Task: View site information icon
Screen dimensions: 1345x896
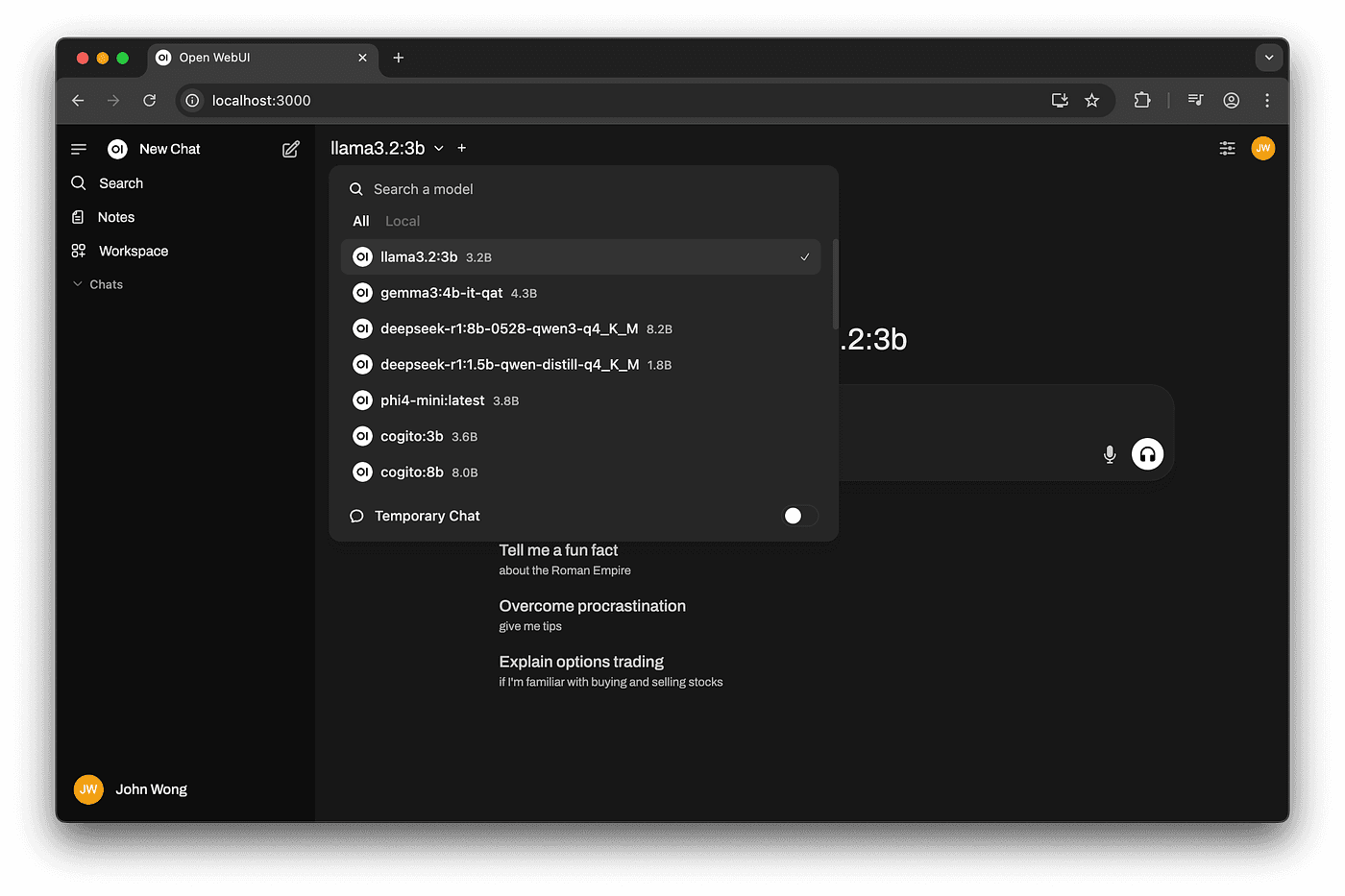Action: (192, 100)
